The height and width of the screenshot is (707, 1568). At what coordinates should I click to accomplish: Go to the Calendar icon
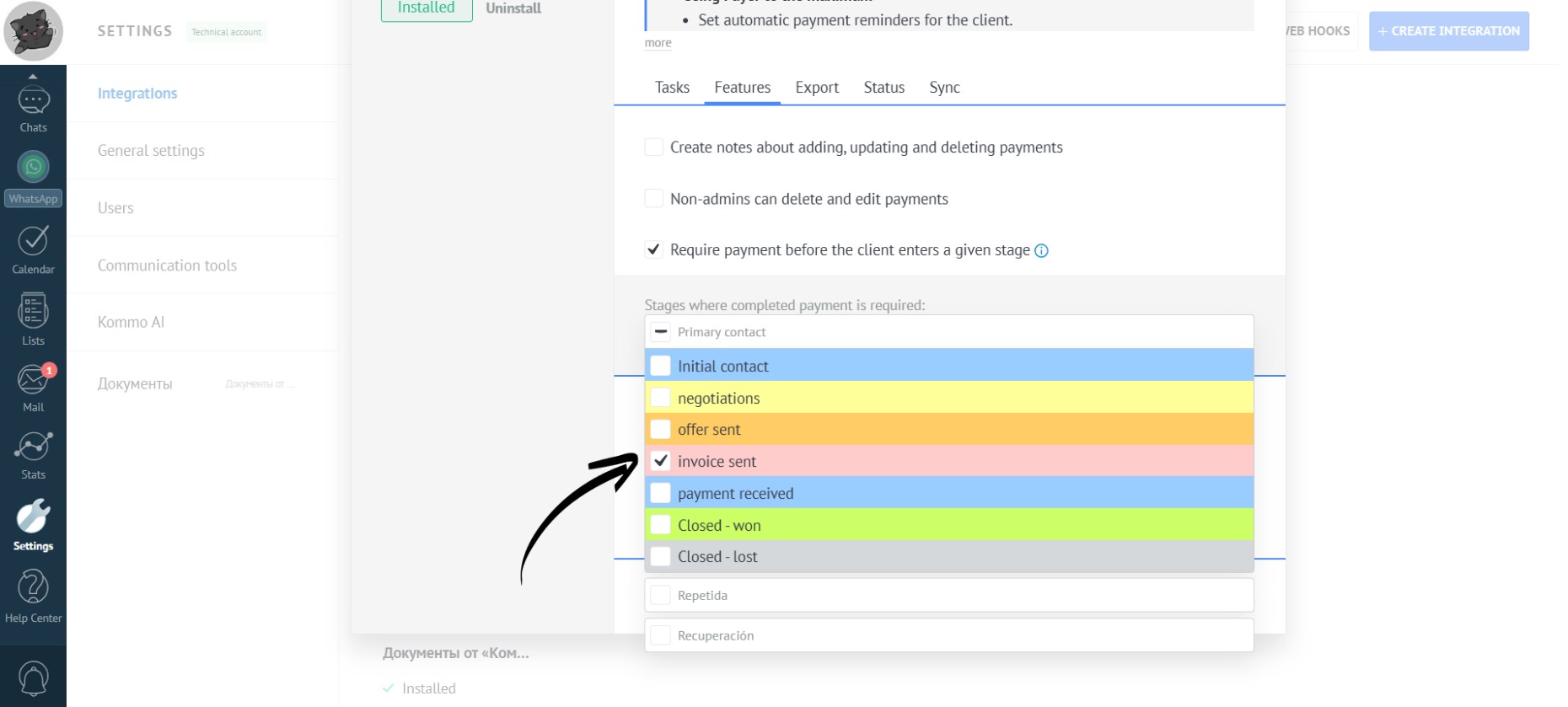coord(33,242)
